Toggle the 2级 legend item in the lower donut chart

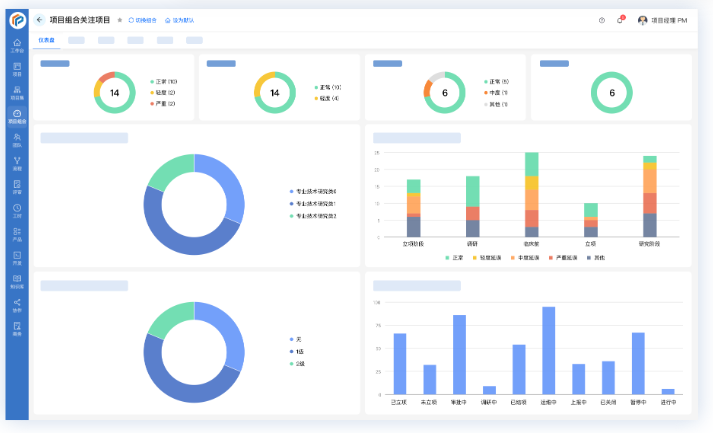(298, 364)
